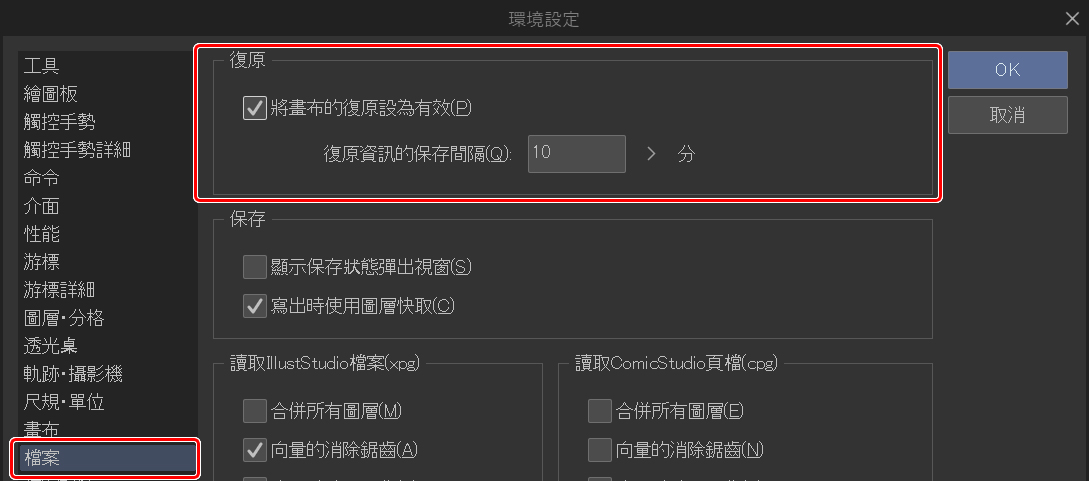Toggle 將畫布的復原設為有效 checkbox
This screenshot has width=1089, height=481.
pos(254,108)
